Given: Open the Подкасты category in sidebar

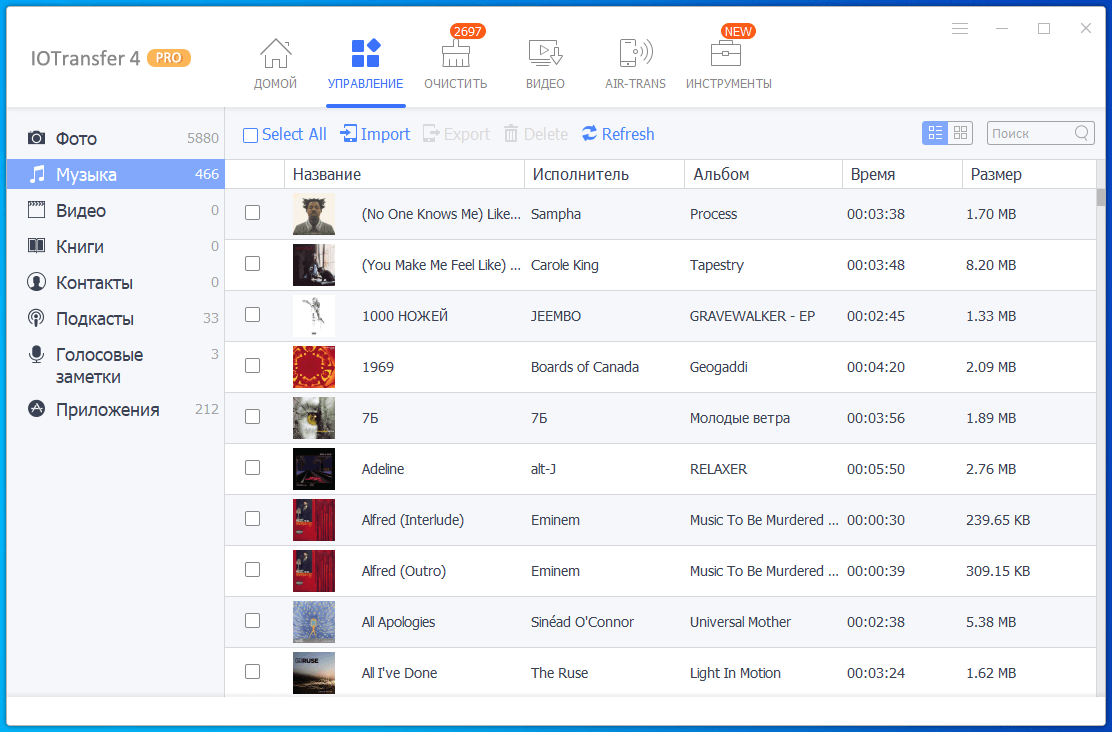Looking at the screenshot, I should tap(116, 318).
